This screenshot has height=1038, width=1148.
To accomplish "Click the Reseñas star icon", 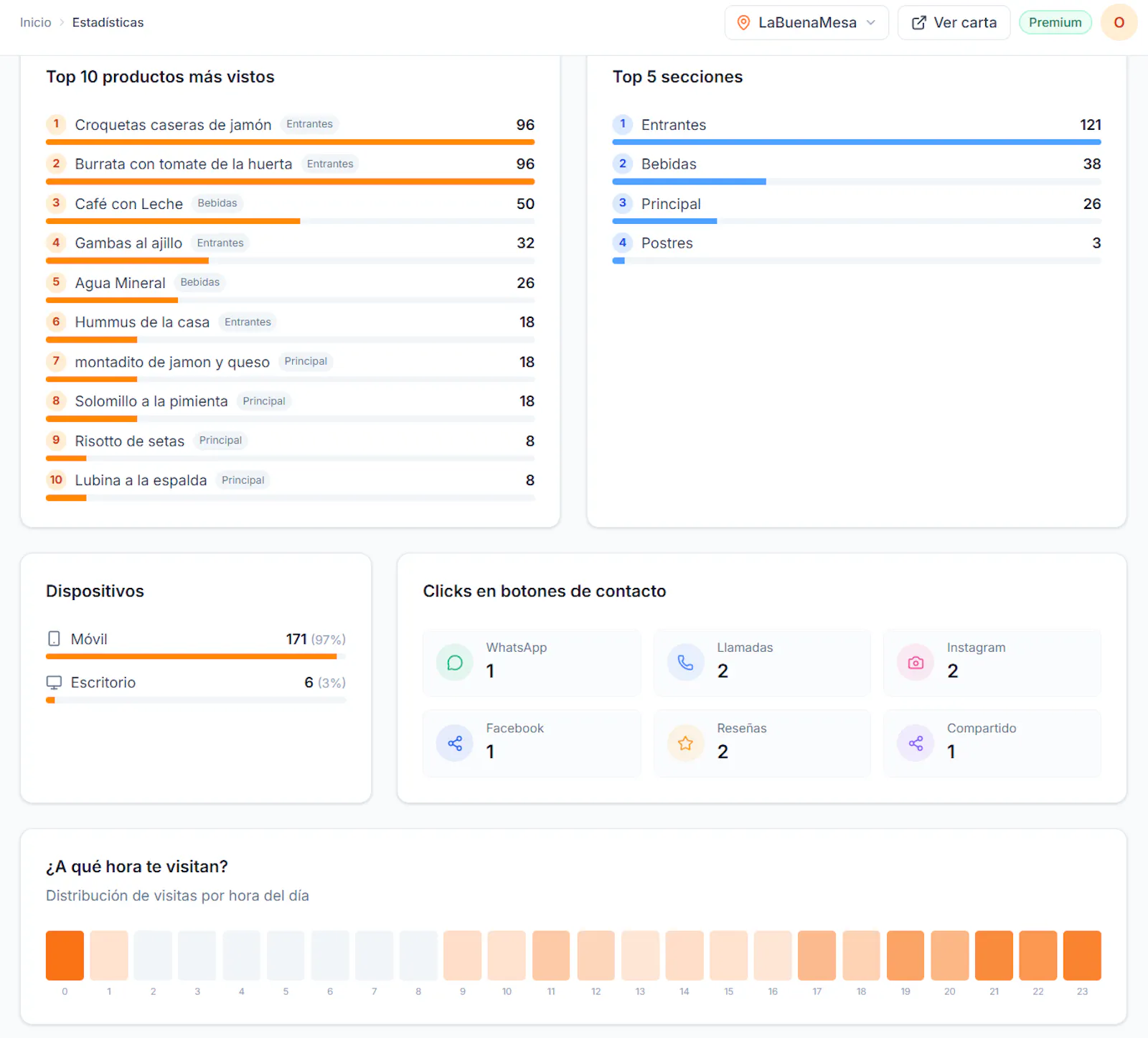I will (685, 743).
